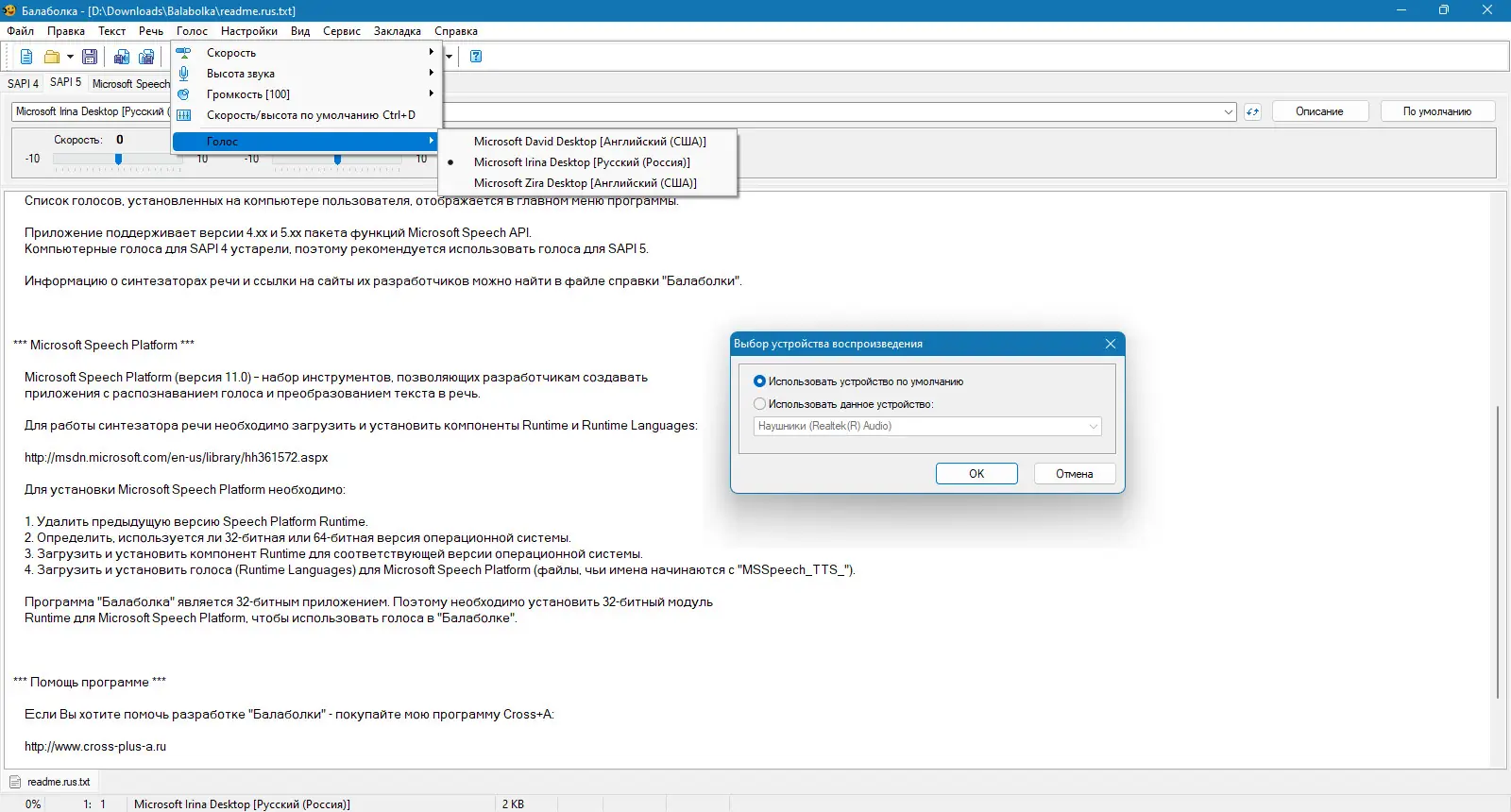Screen dimensions: 1511x812
Task: Open the 'Сервис' menu
Action: 342,31
